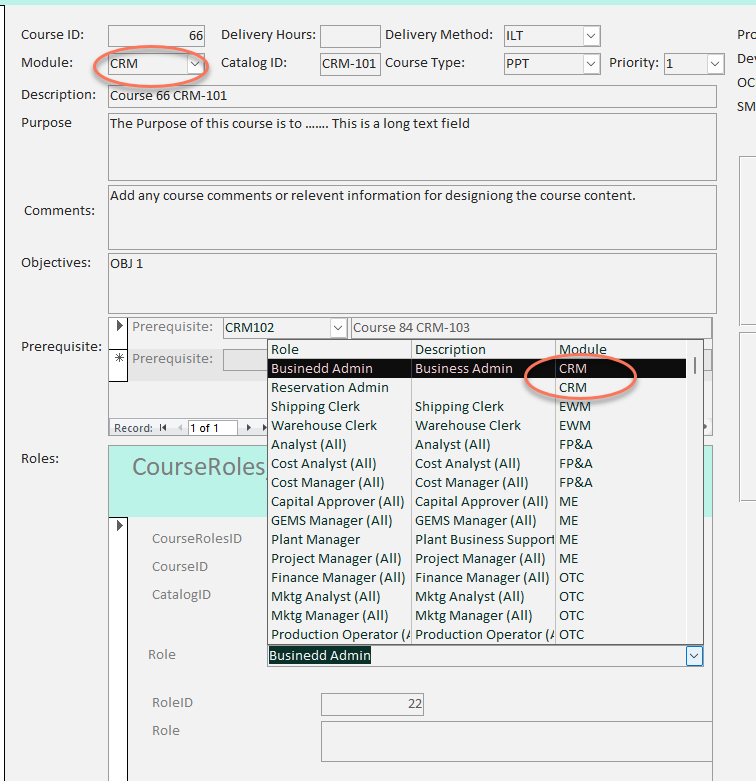Viewport: 756px width, 781px height.
Task: Click in the Objectives text box
Action: [412, 283]
